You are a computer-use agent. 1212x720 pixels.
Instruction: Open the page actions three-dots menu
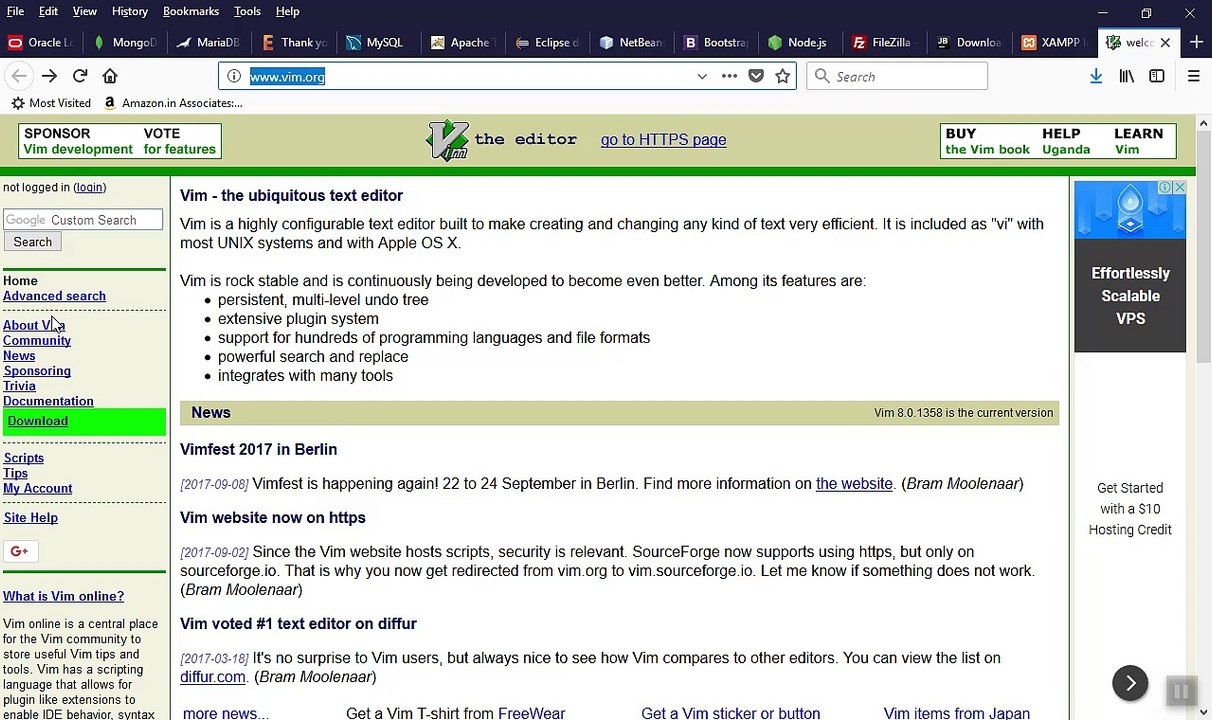tap(729, 76)
